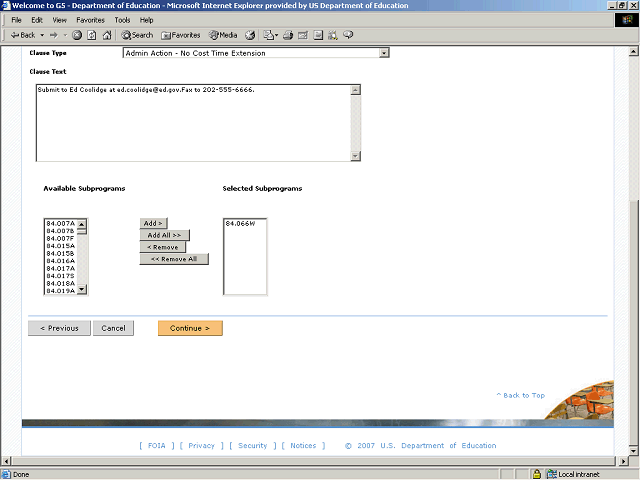The height and width of the screenshot is (480, 640).
Task: Select subprogram 84.017A in Available list
Action: tap(60, 269)
